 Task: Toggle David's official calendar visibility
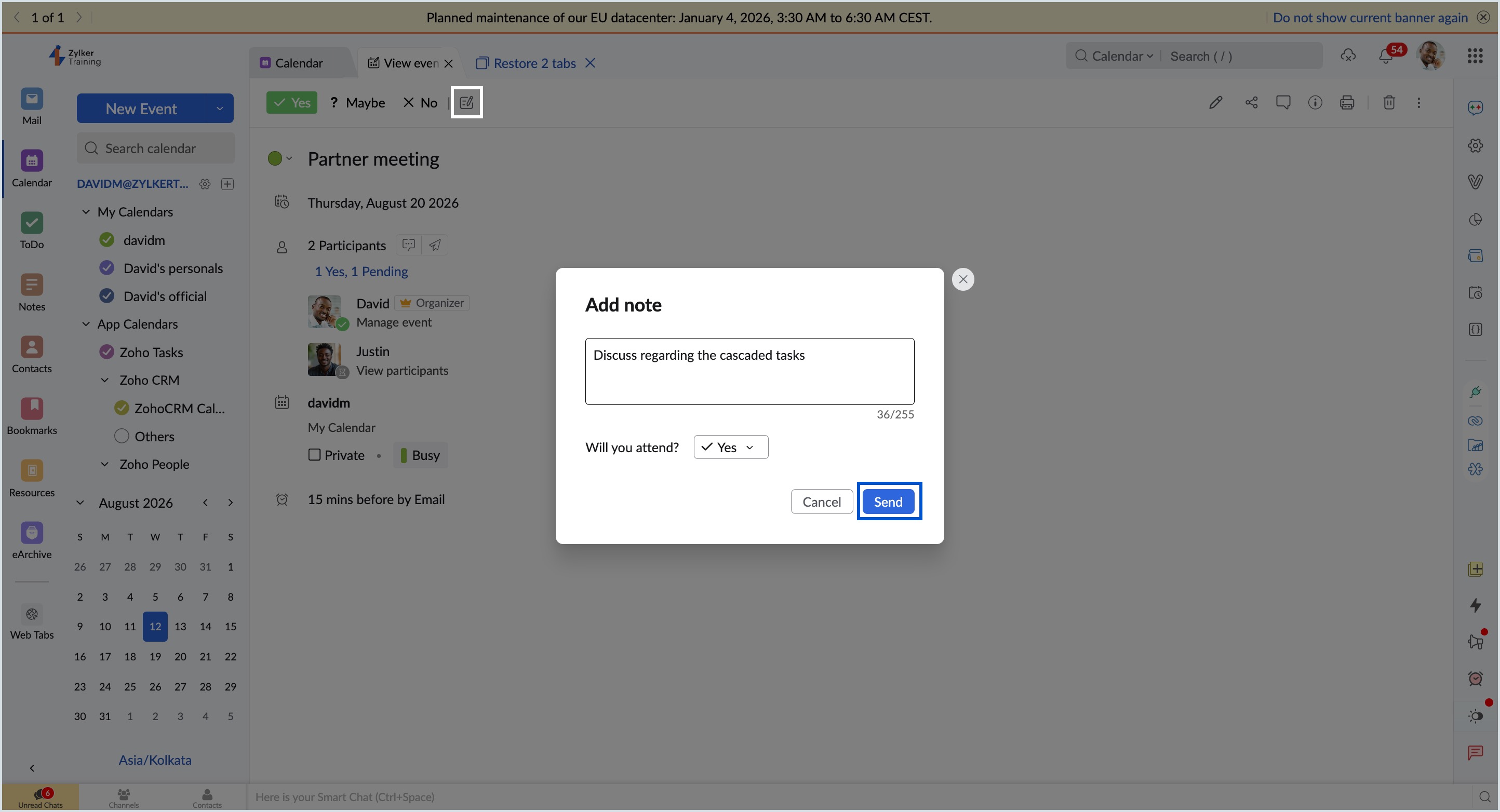click(x=106, y=296)
